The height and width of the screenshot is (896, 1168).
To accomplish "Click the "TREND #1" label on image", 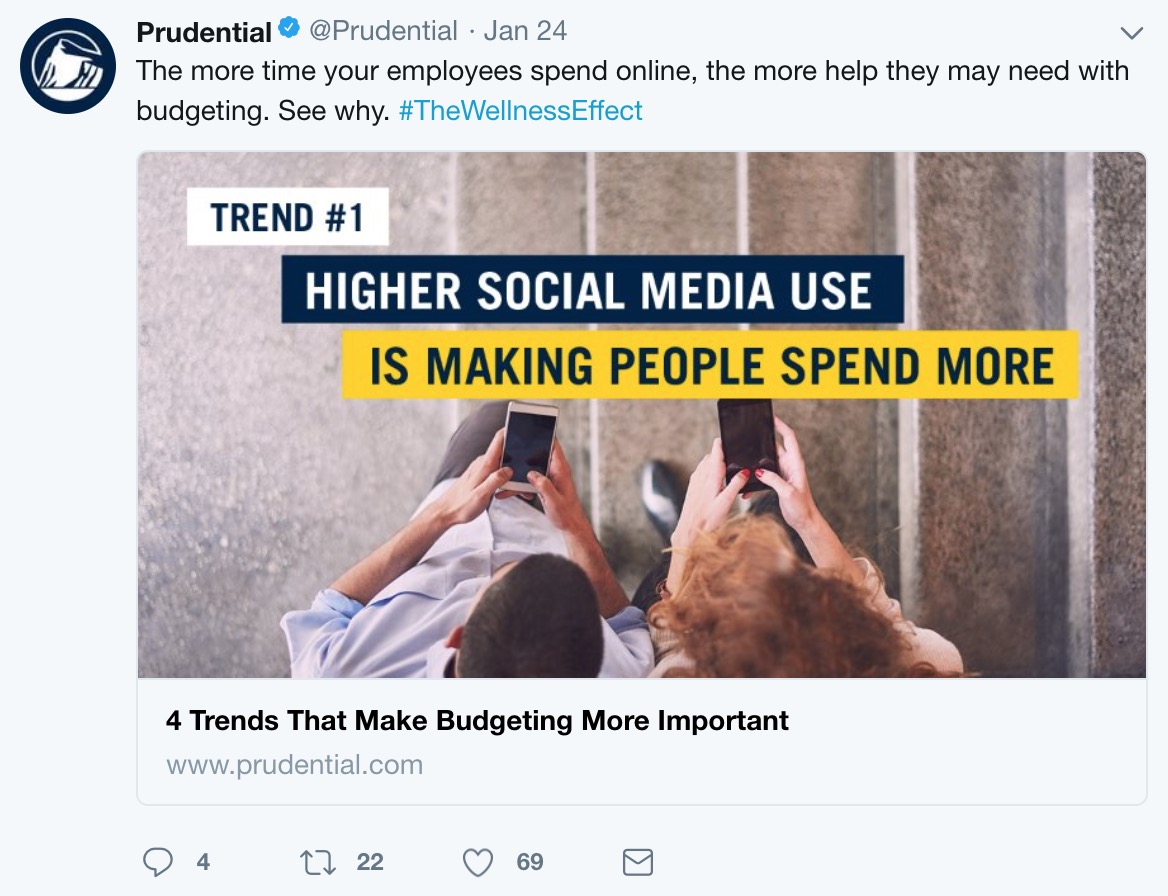I will tap(287, 218).
